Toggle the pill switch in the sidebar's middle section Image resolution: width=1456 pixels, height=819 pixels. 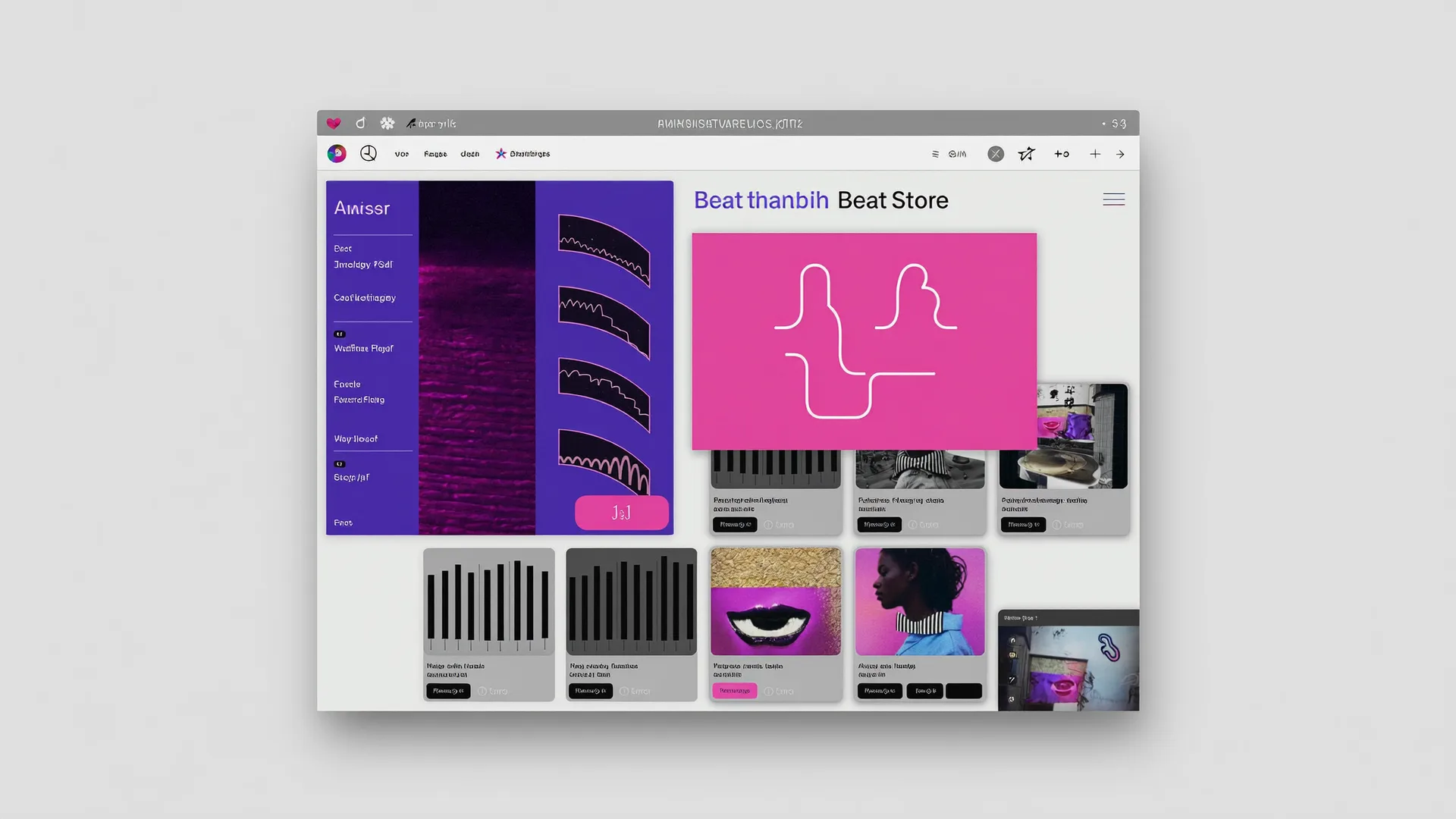pyautogui.click(x=340, y=334)
